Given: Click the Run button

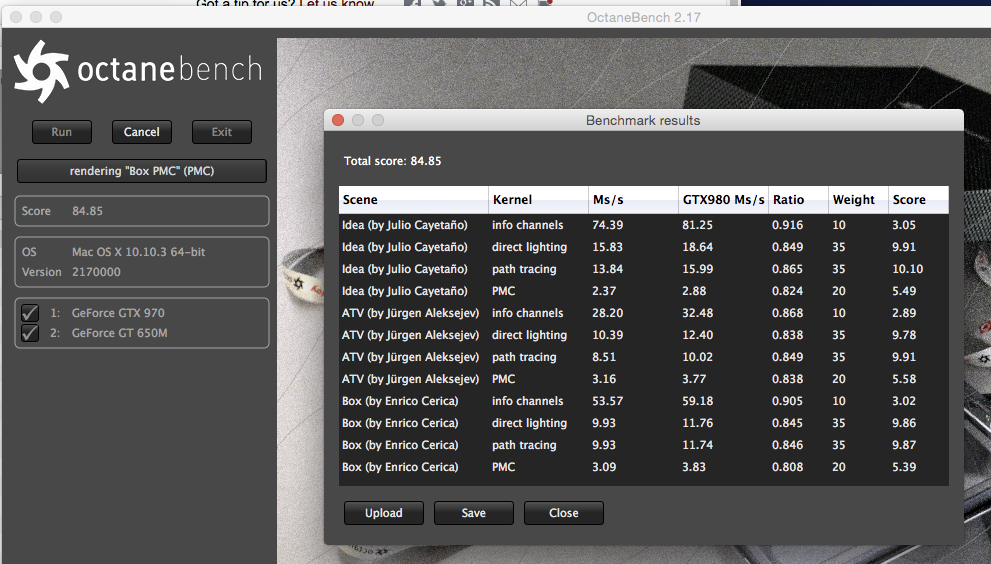Looking at the screenshot, I should coord(62,132).
